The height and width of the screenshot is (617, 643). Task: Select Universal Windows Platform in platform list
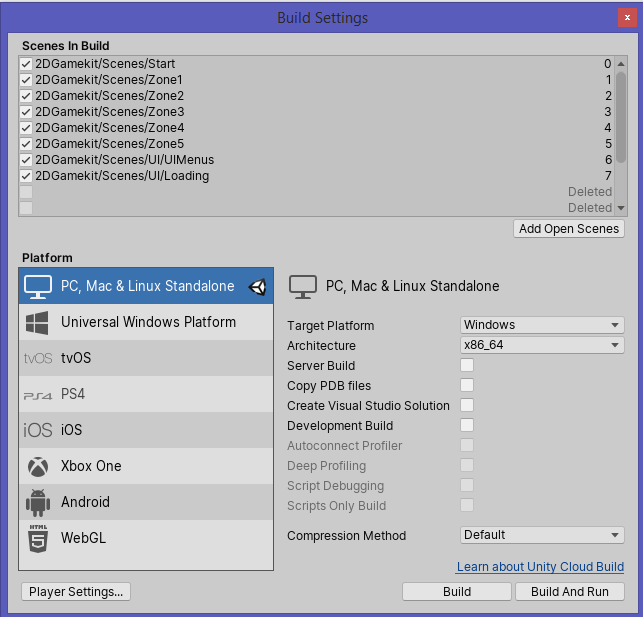click(146, 322)
